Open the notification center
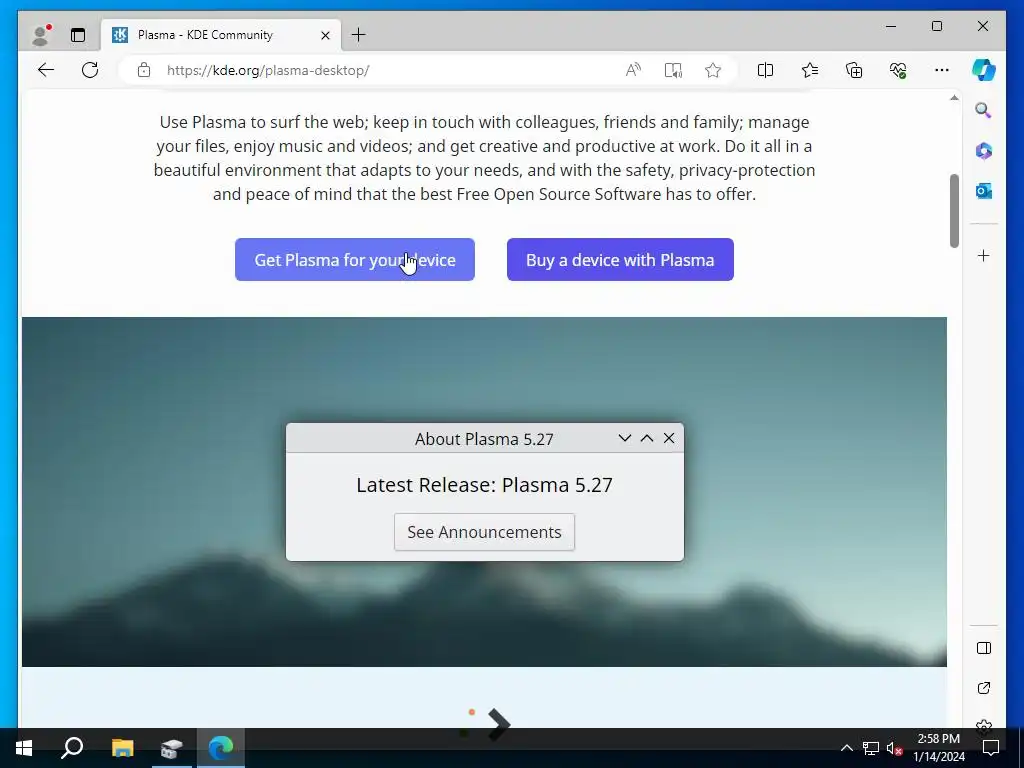The height and width of the screenshot is (768, 1024). coord(991,748)
